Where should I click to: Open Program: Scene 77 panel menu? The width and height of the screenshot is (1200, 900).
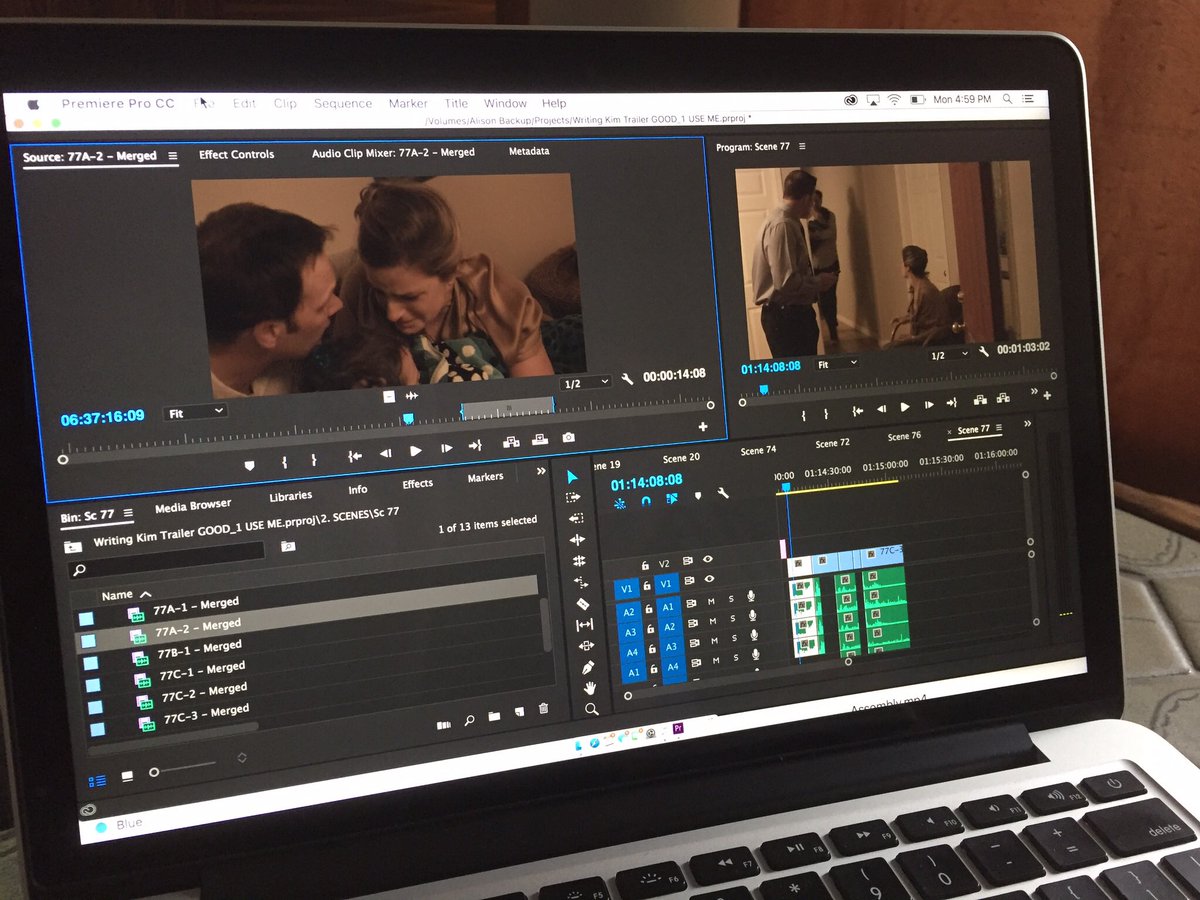[x=802, y=147]
